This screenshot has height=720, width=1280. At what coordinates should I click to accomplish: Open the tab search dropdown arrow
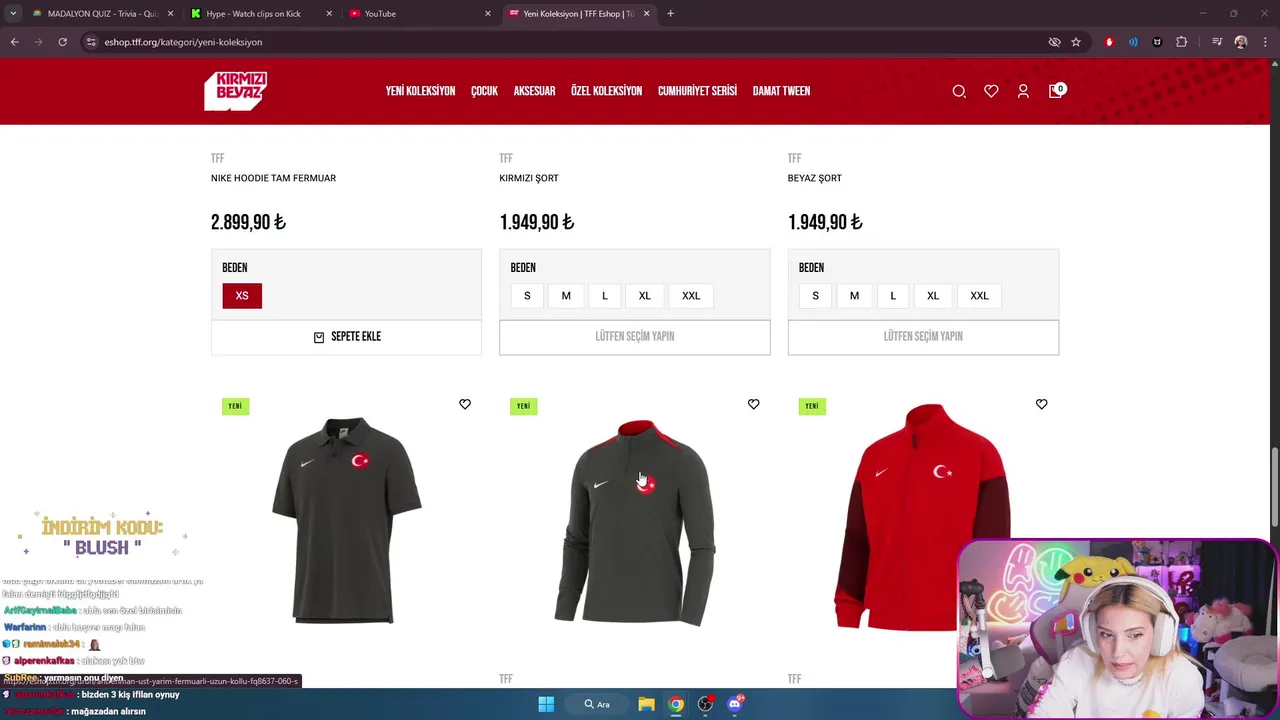(13, 13)
